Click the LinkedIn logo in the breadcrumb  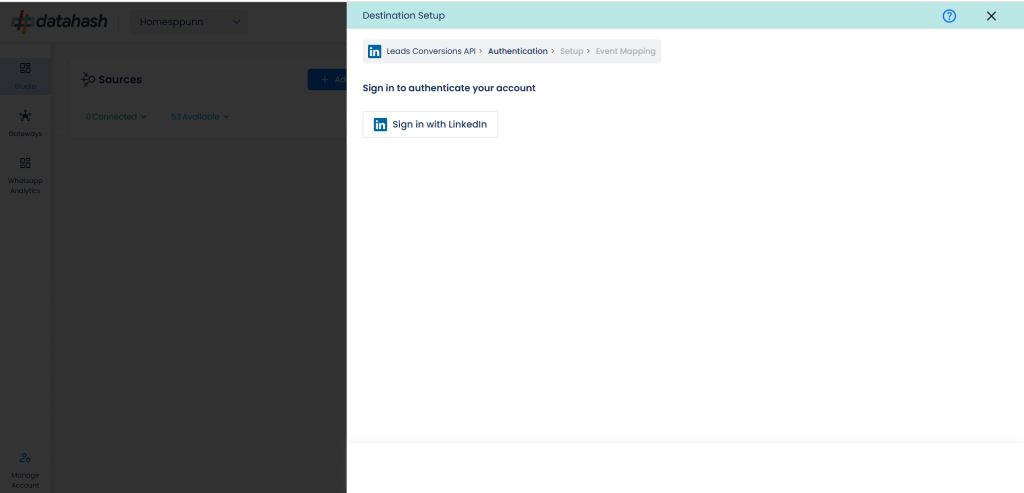[374, 52]
